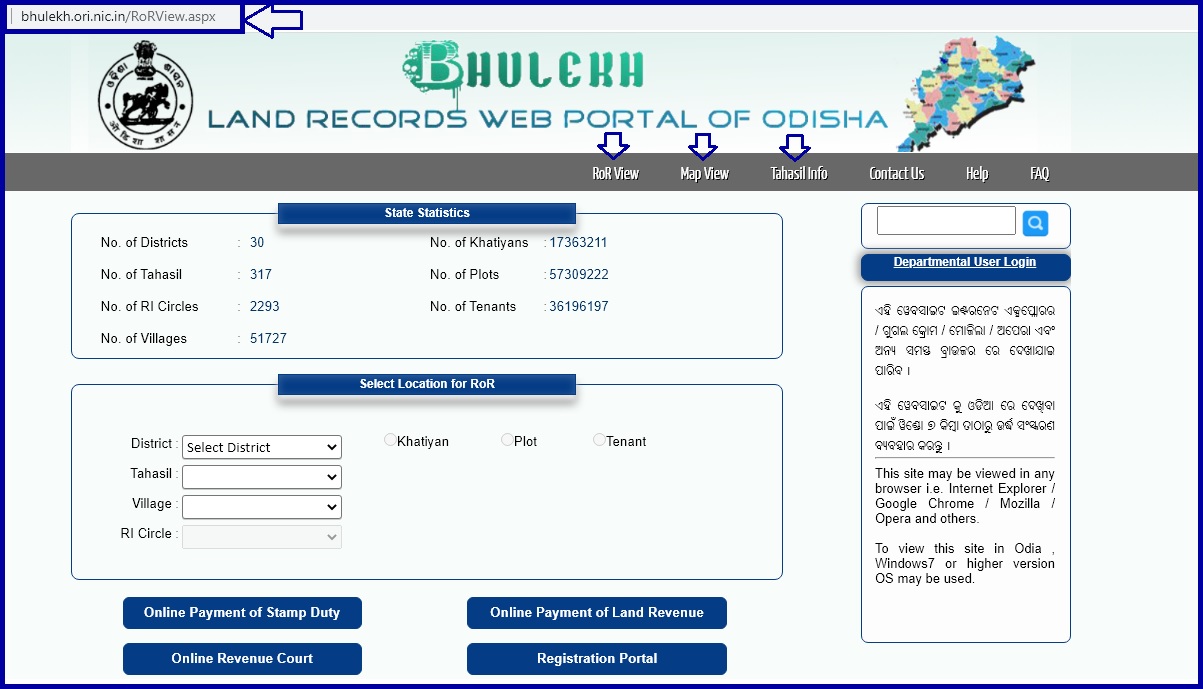
Task: Choose the Tenant radio option
Action: click(x=599, y=440)
